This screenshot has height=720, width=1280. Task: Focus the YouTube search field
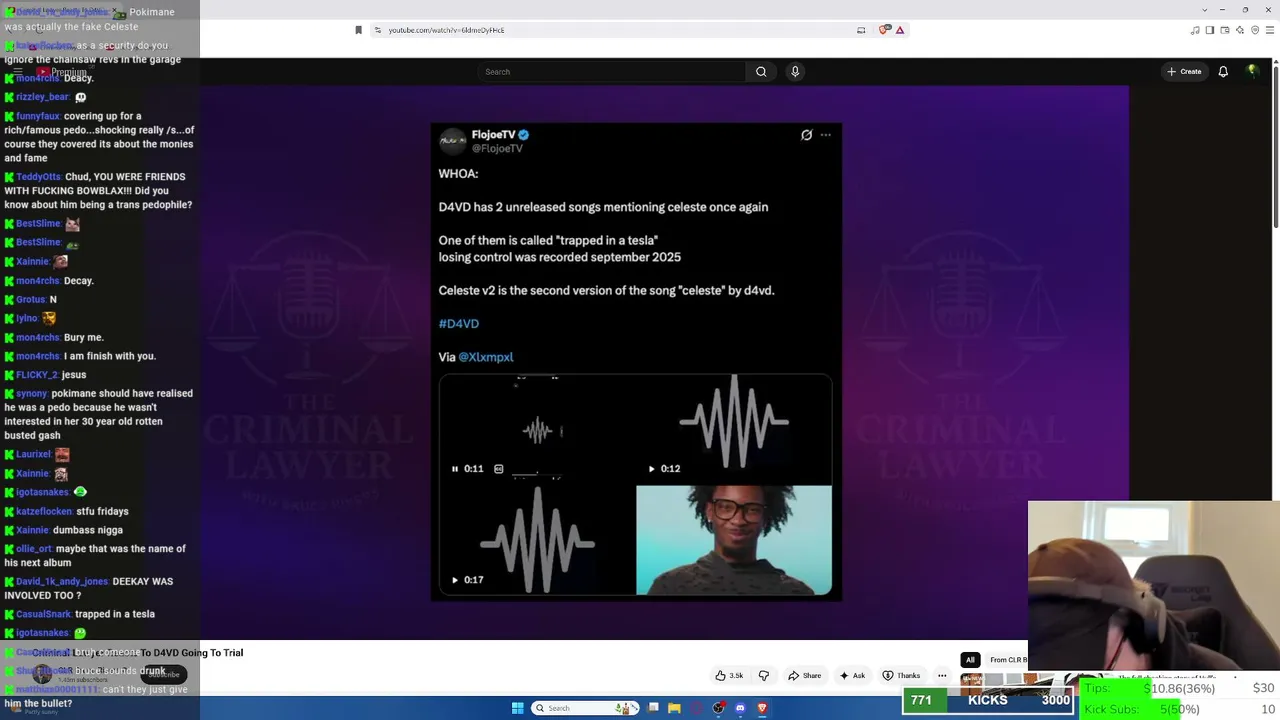pyautogui.click(x=611, y=72)
